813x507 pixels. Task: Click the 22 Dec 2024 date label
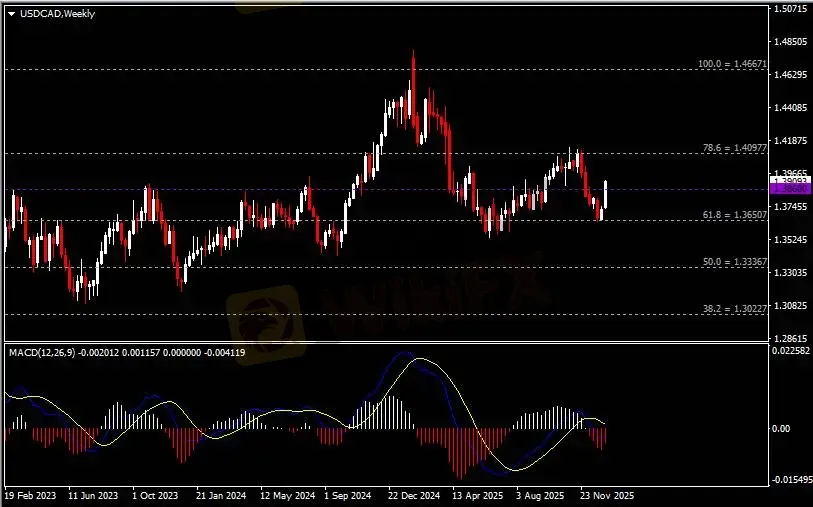414,496
